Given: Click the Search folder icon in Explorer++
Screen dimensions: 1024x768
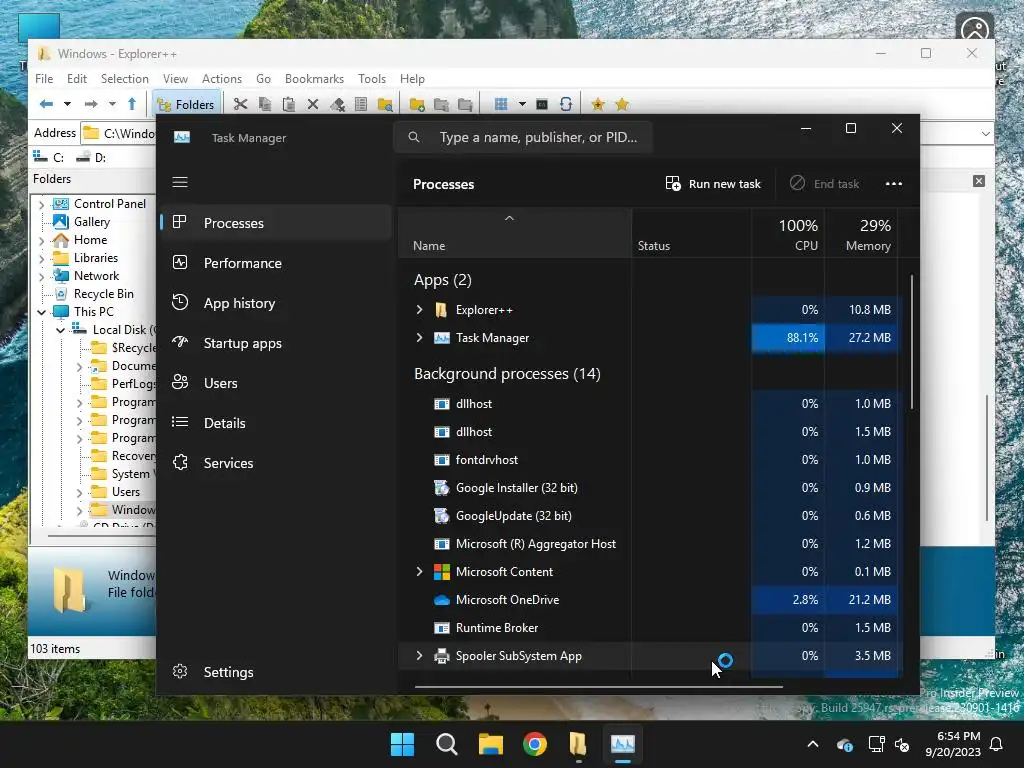Looking at the screenshot, I should [x=385, y=104].
